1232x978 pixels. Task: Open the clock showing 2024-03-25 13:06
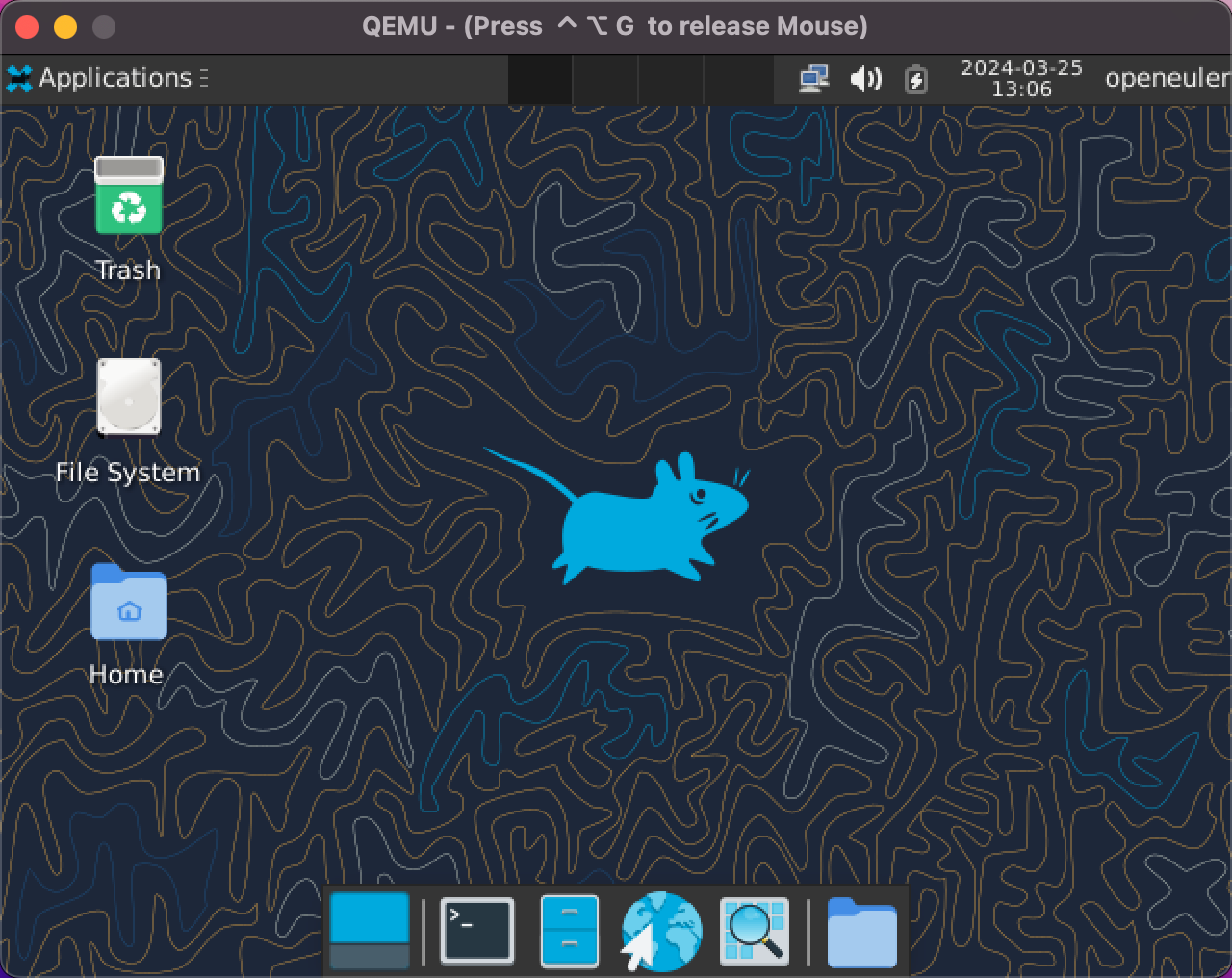(x=1021, y=79)
